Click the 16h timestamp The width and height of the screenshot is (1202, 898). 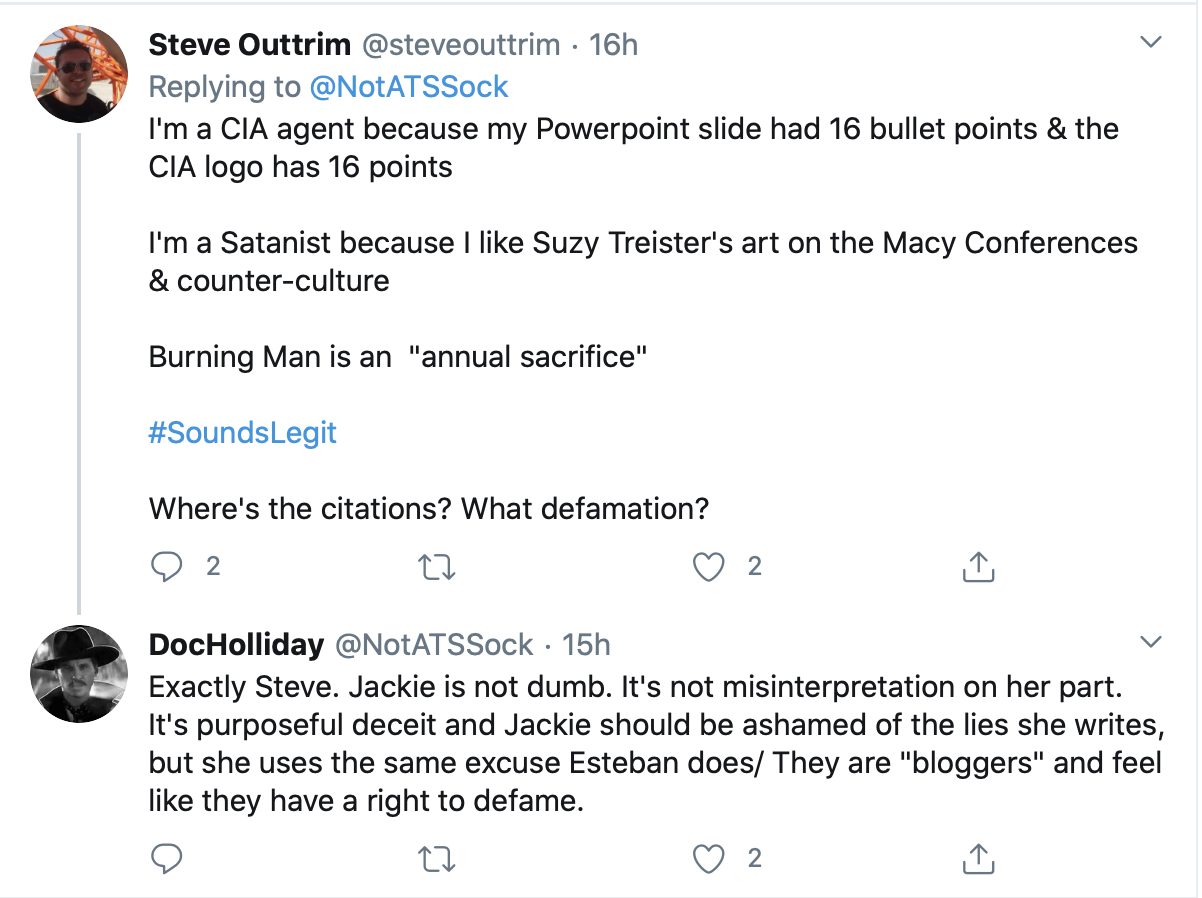pyautogui.click(x=614, y=45)
